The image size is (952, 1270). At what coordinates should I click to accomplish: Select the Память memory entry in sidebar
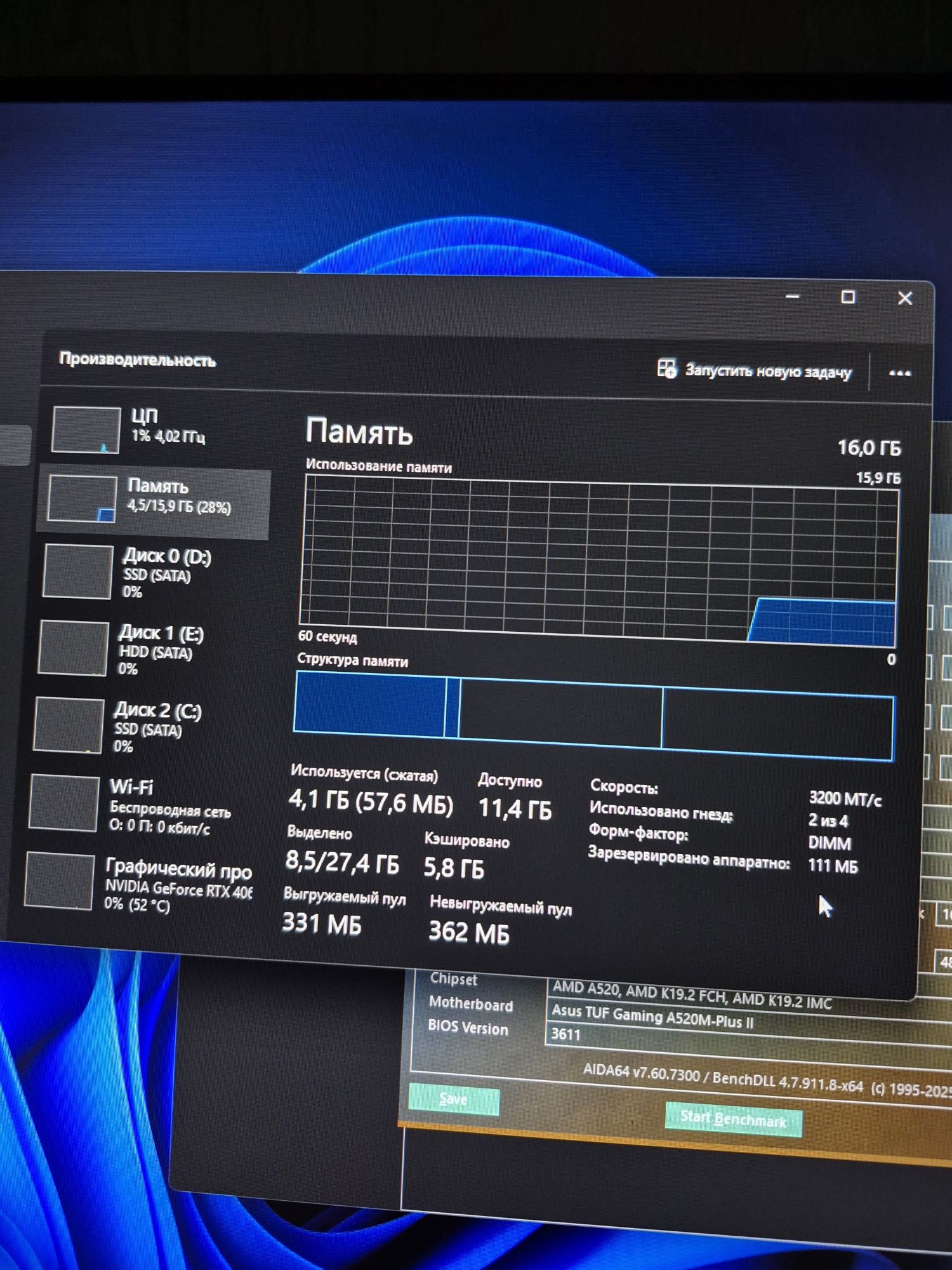[155, 502]
